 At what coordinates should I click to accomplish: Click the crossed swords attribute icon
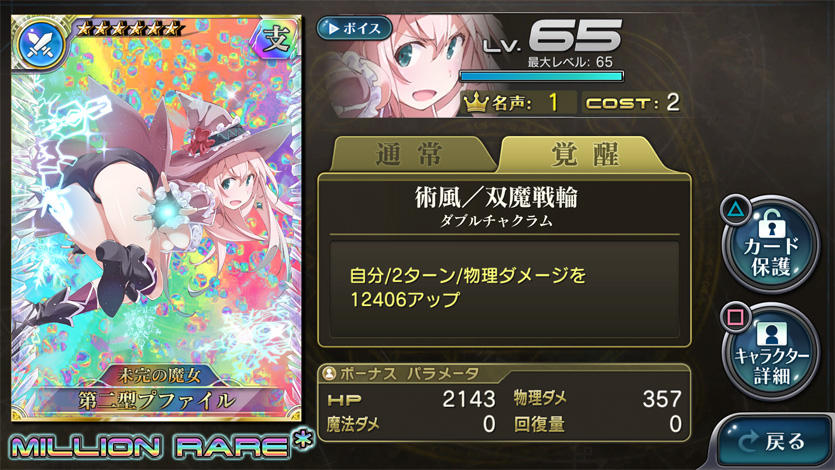click(40, 44)
